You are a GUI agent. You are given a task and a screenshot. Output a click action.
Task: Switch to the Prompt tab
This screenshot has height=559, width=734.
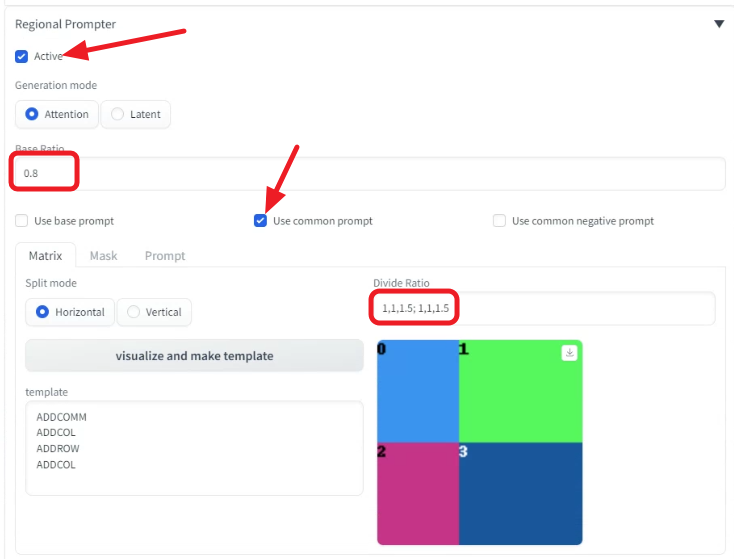pyautogui.click(x=165, y=256)
